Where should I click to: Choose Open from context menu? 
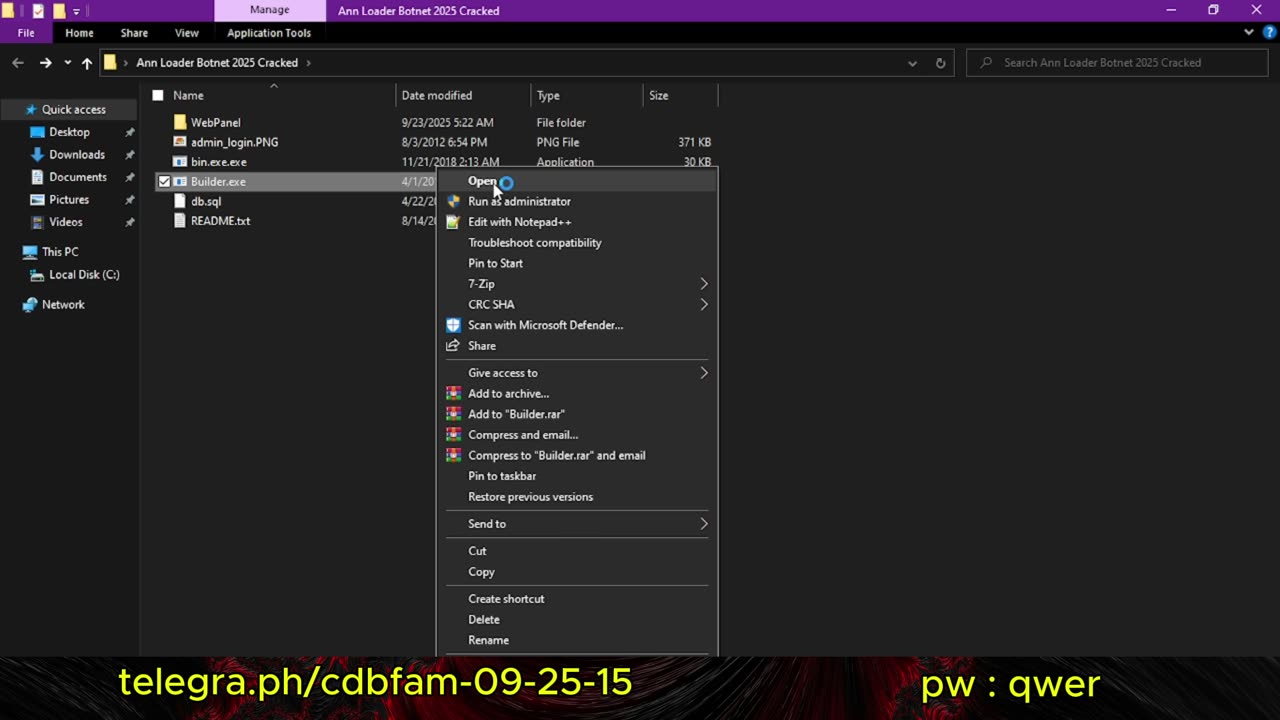tap(577, 181)
